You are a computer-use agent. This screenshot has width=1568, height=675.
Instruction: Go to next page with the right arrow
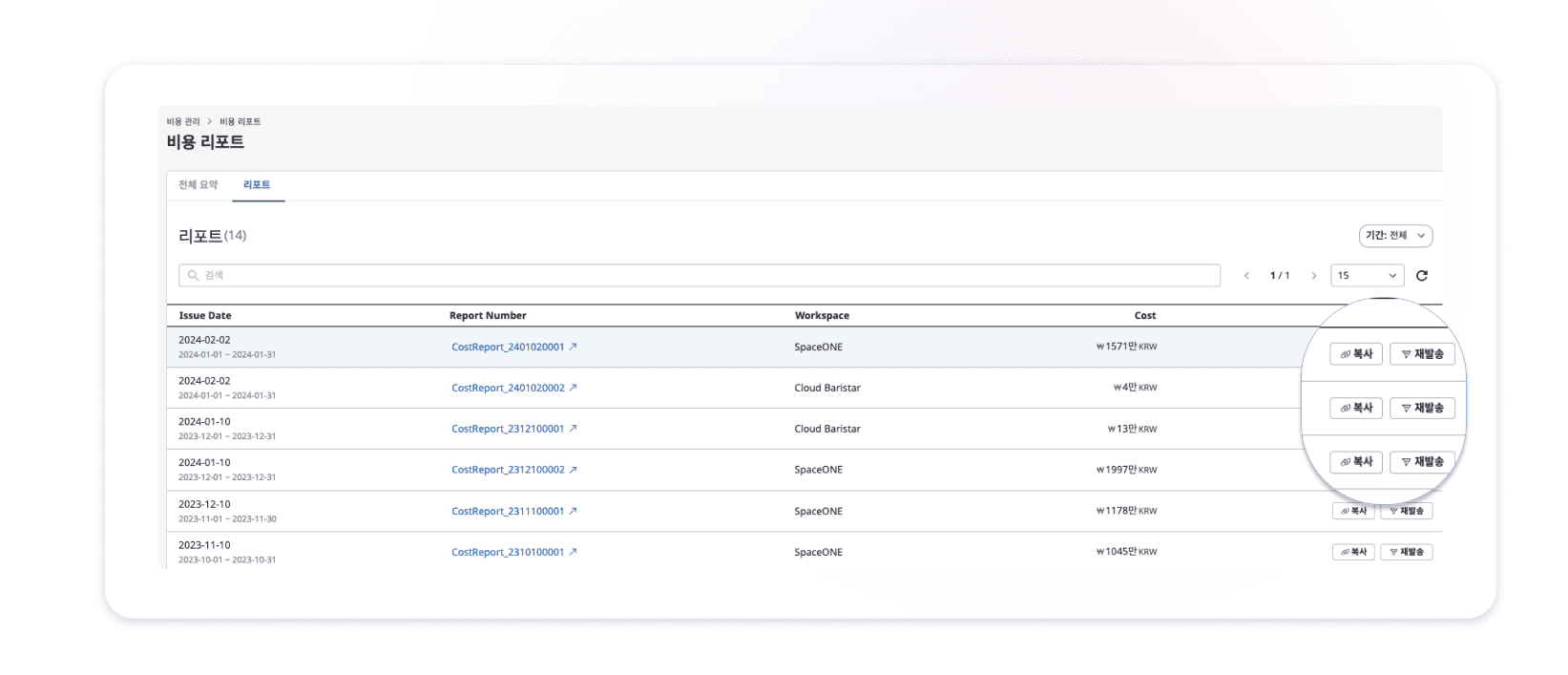tap(1314, 276)
